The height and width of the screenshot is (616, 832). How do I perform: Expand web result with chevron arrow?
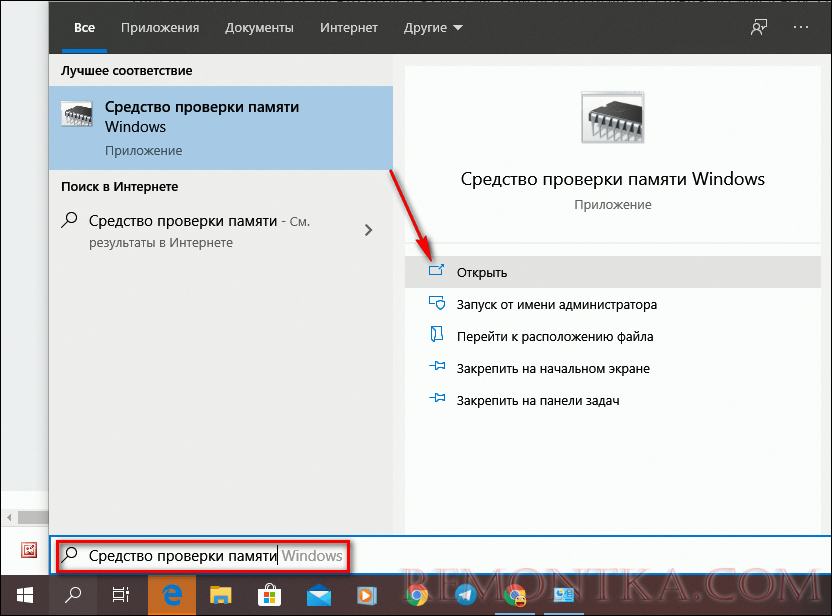368,230
